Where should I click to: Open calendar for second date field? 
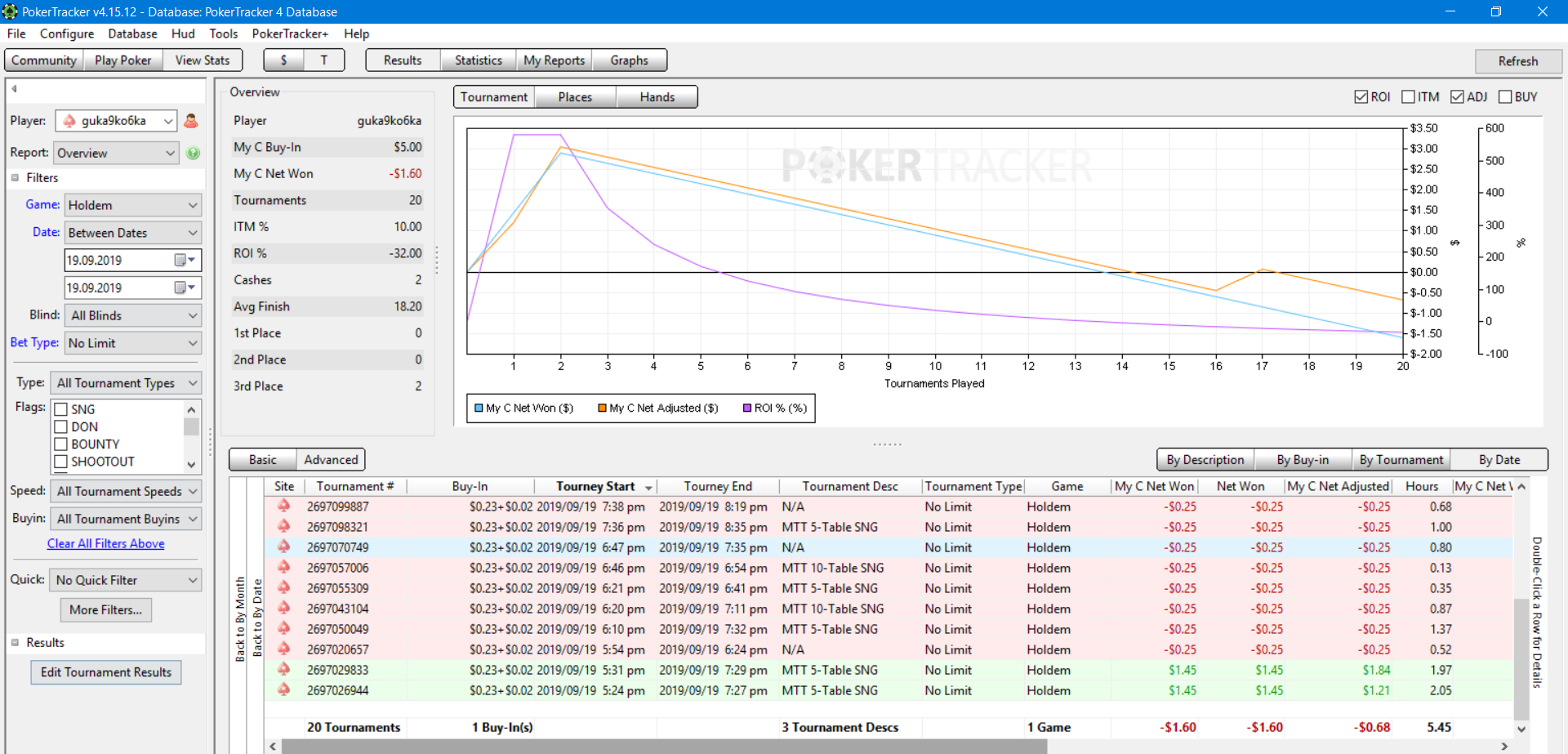click(185, 288)
